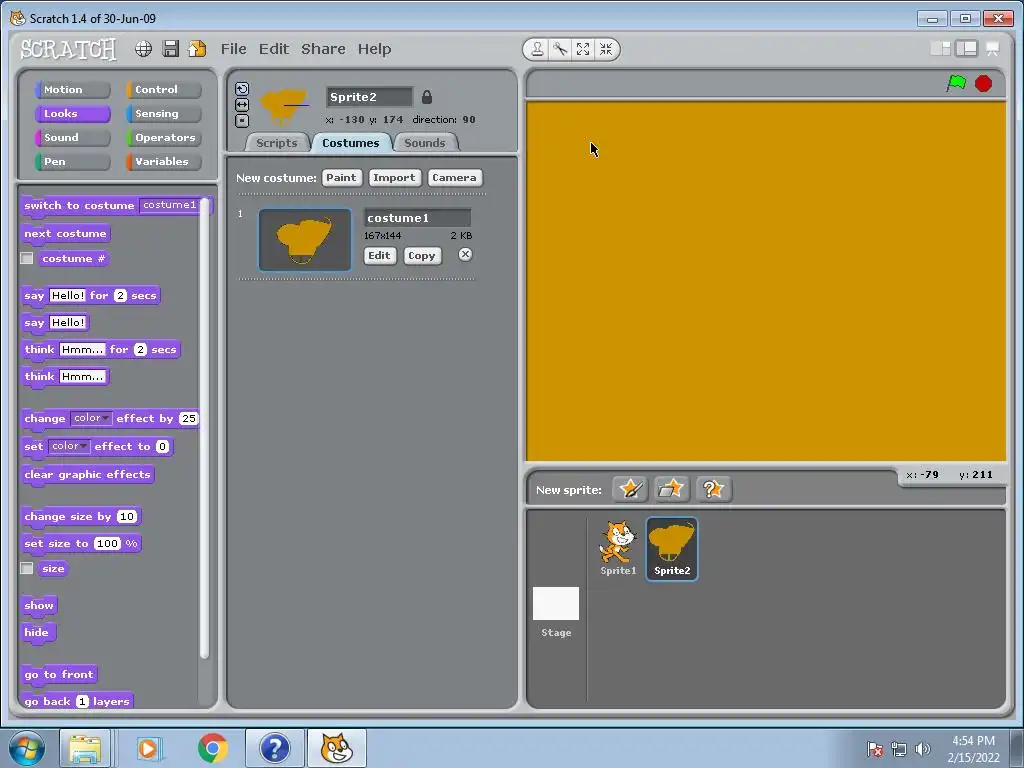Image resolution: width=1024 pixels, height=768 pixels.
Task: Click the Paint new costume button
Action: pos(342,178)
